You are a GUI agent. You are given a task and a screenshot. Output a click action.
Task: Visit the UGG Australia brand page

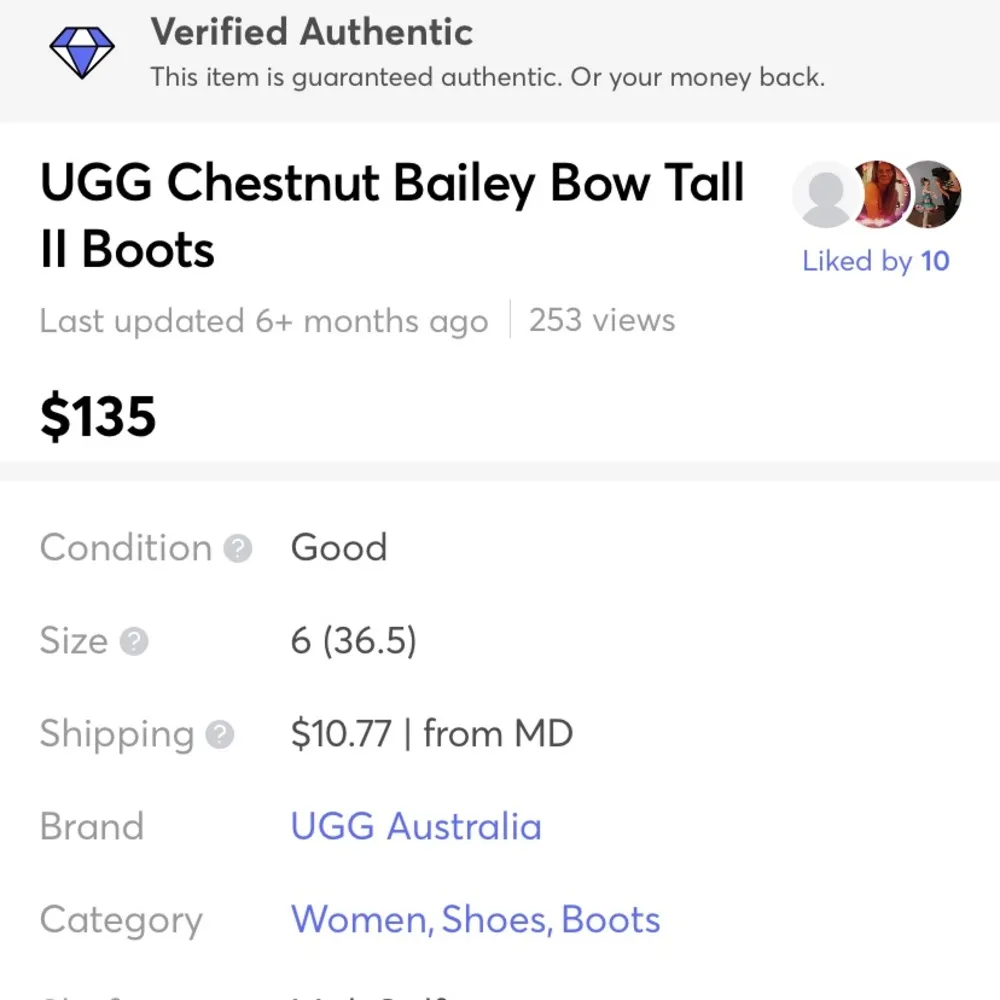[416, 826]
